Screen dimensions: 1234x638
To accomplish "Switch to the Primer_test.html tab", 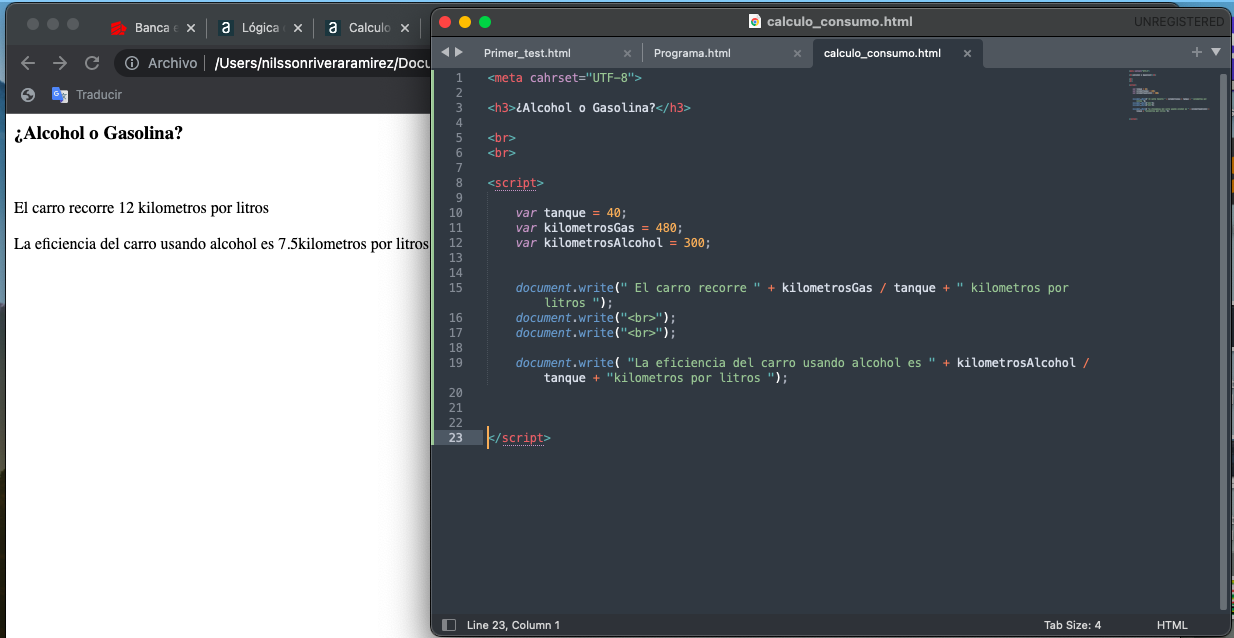I will tap(527, 54).
